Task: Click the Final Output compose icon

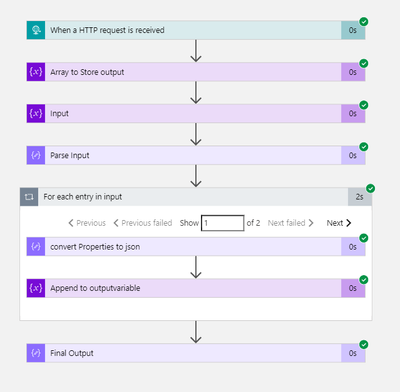Action: pos(36,353)
